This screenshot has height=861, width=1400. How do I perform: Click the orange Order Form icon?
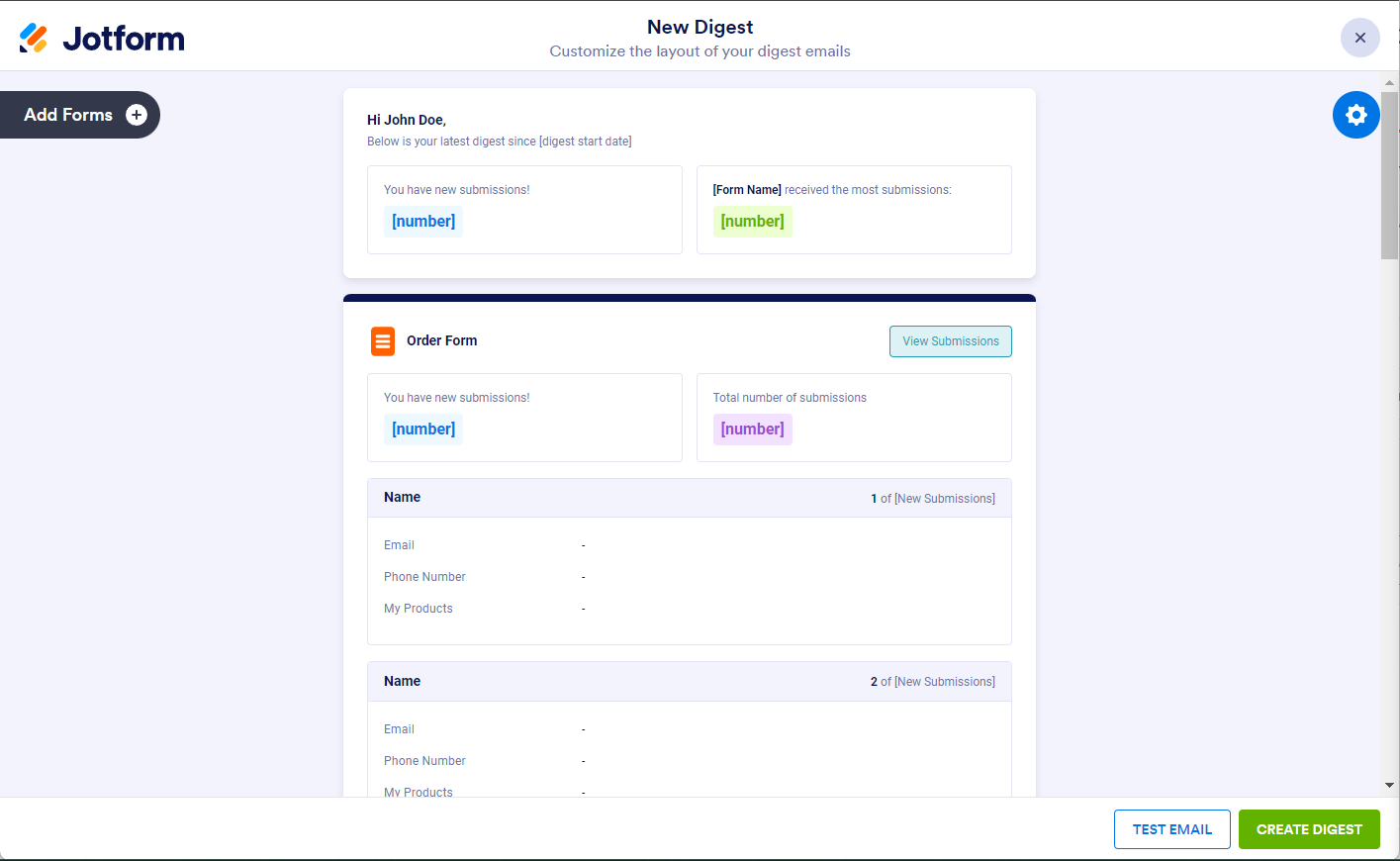coord(383,341)
